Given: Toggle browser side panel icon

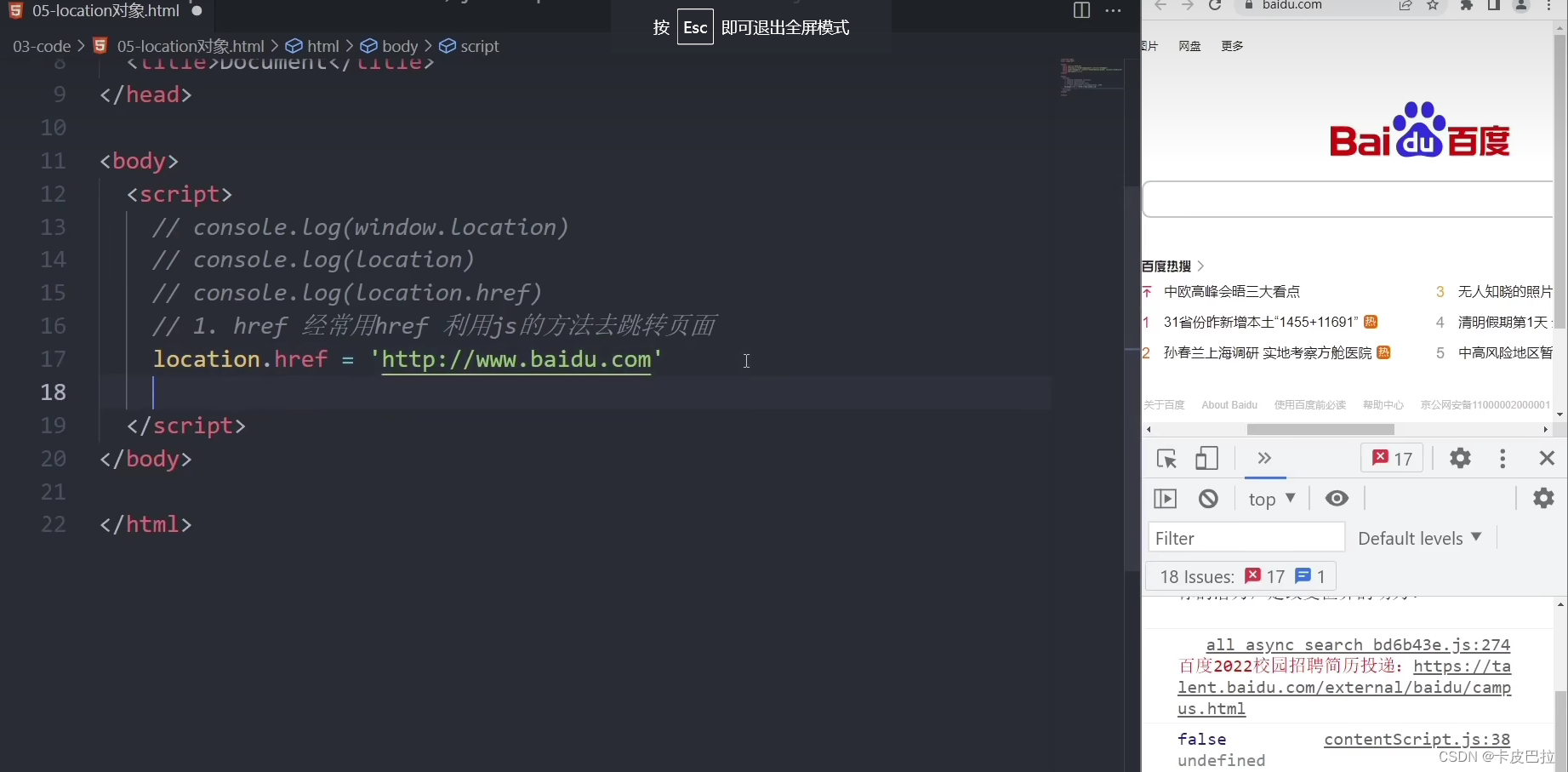Looking at the screenshot, I should (x=1494, y=5).
